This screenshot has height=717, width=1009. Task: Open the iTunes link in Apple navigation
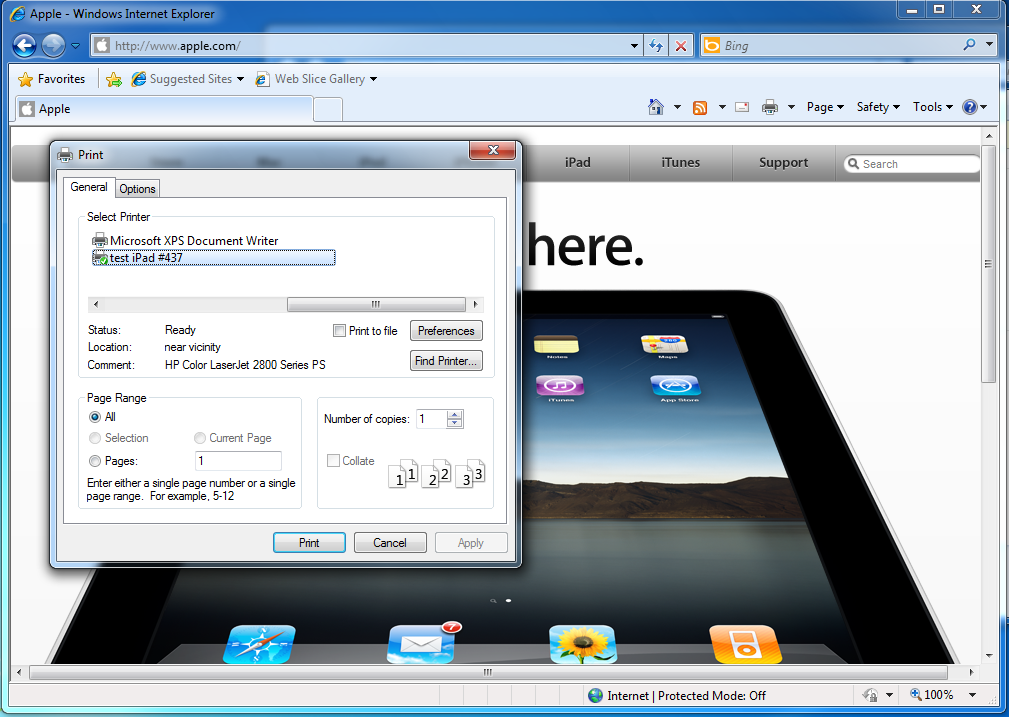680,163
